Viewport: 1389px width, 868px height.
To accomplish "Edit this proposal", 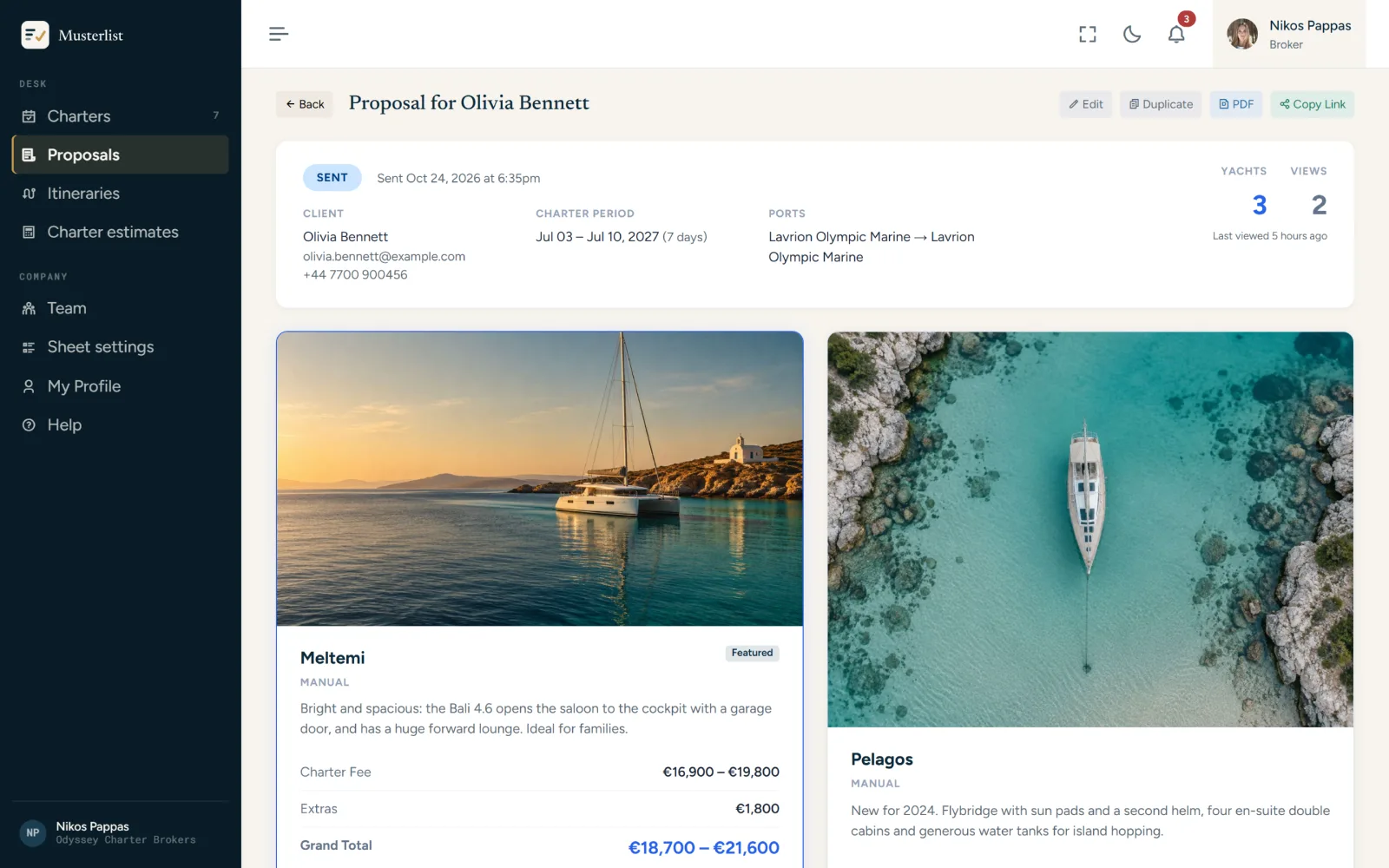I will [x=1085, y=104].
